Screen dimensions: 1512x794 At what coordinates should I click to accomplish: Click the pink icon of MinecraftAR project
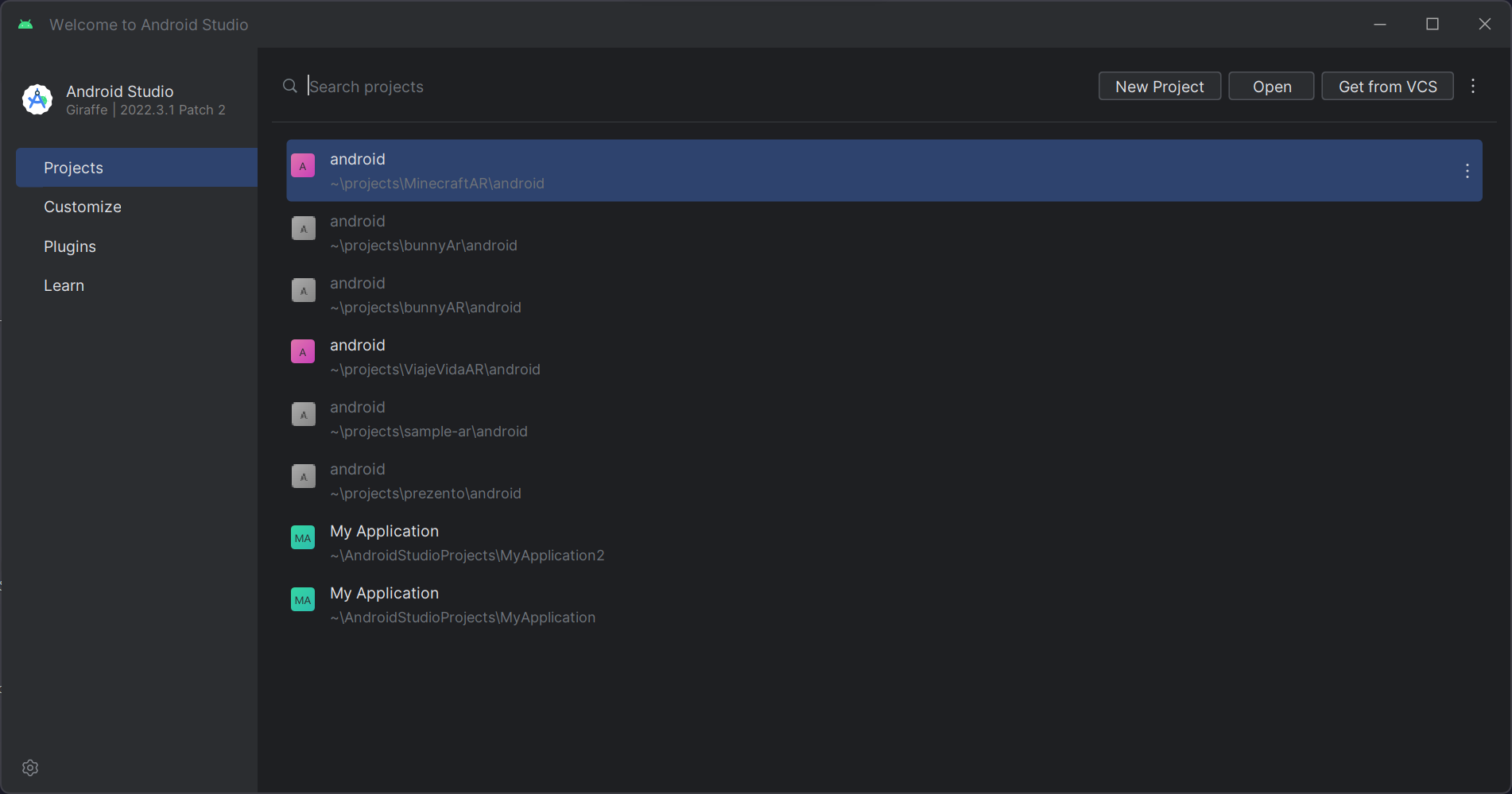coord(303,165)
